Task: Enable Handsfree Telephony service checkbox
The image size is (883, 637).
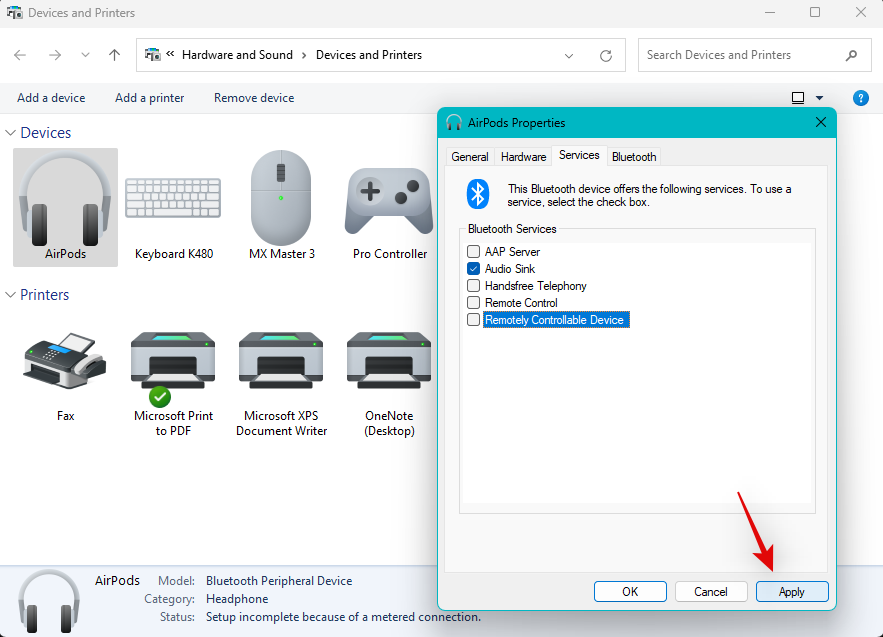Action: pyautogui.click(x=474, y=286)
